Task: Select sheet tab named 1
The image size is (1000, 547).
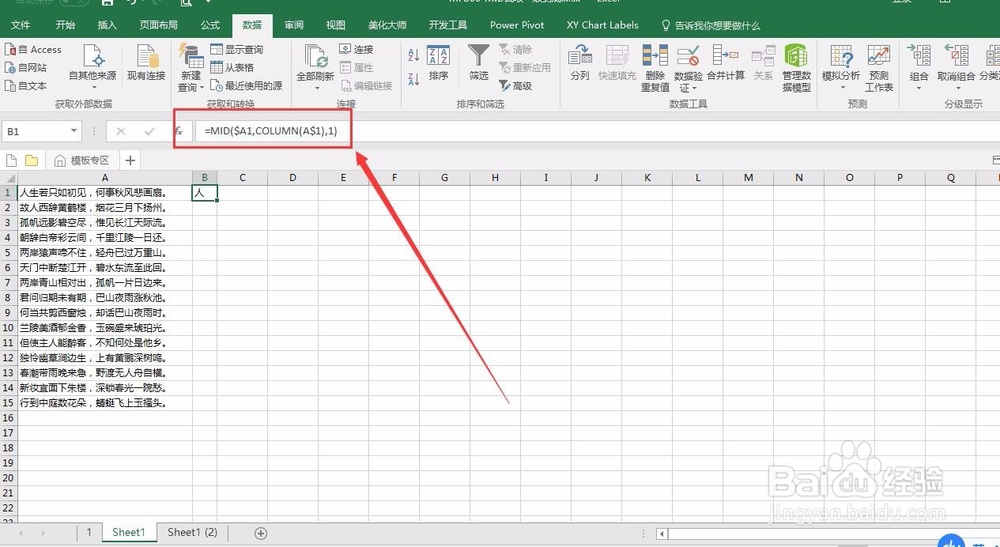Action: [89, 532]
